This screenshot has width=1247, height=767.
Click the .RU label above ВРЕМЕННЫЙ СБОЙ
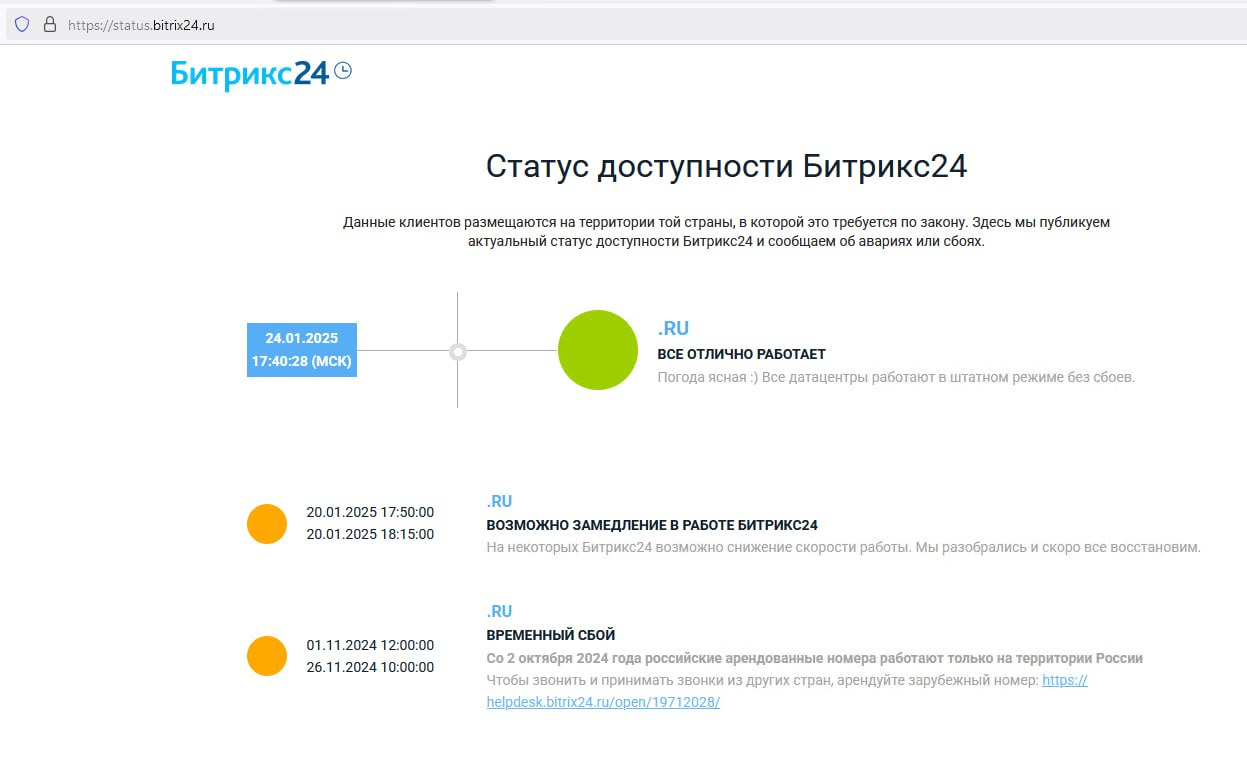500,612
